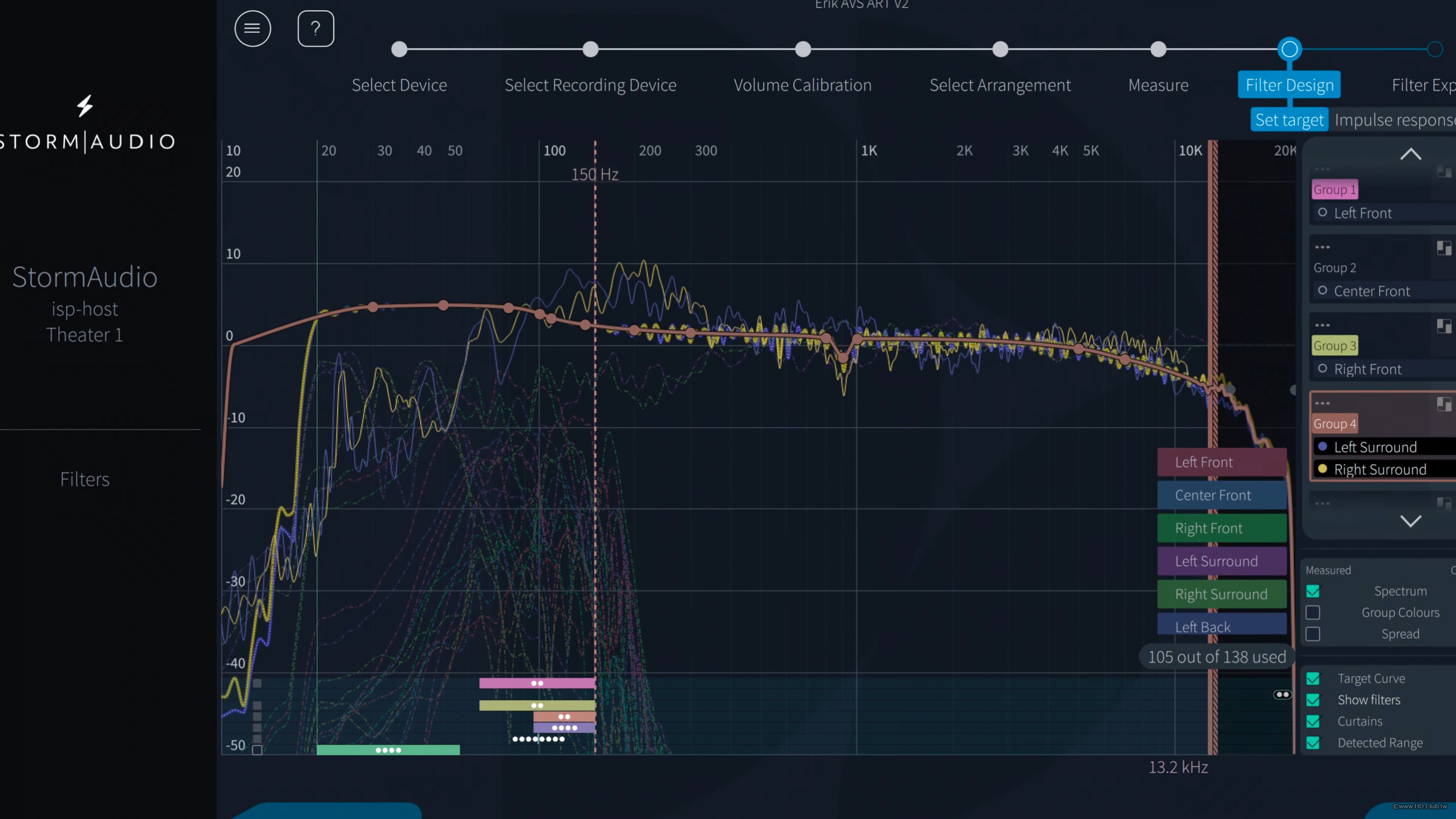
Task: Click the StormAudio lightning bolt logo
Action: [85, 106]
